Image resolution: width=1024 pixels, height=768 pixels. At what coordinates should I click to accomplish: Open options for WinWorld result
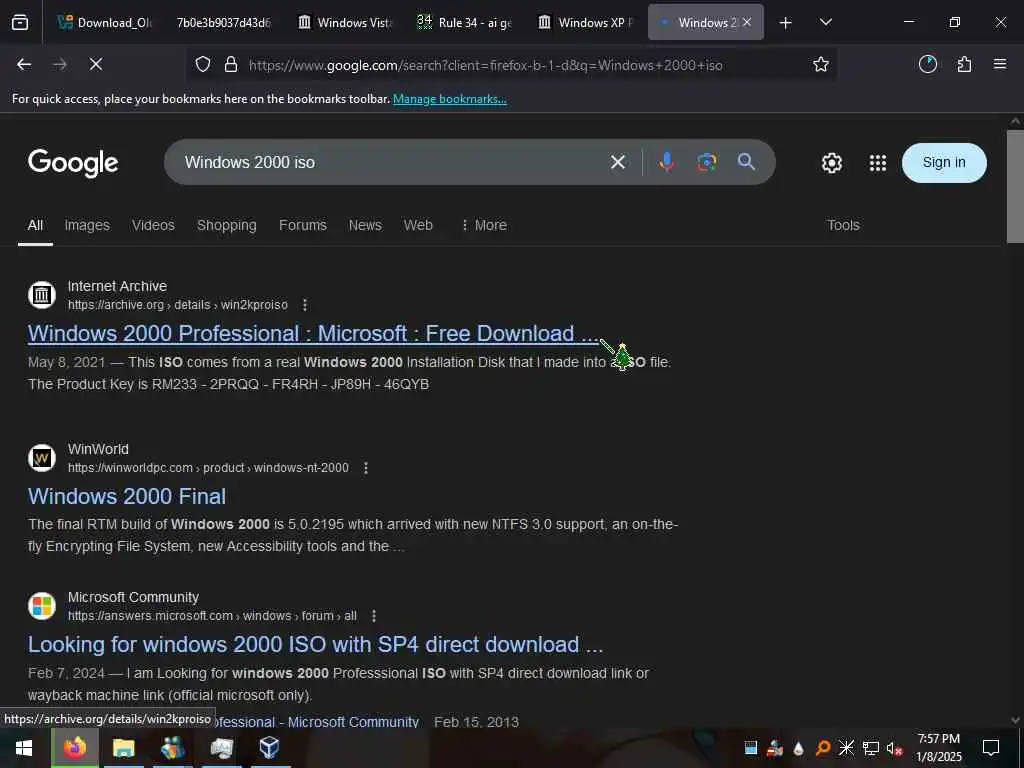pos(366,468)
